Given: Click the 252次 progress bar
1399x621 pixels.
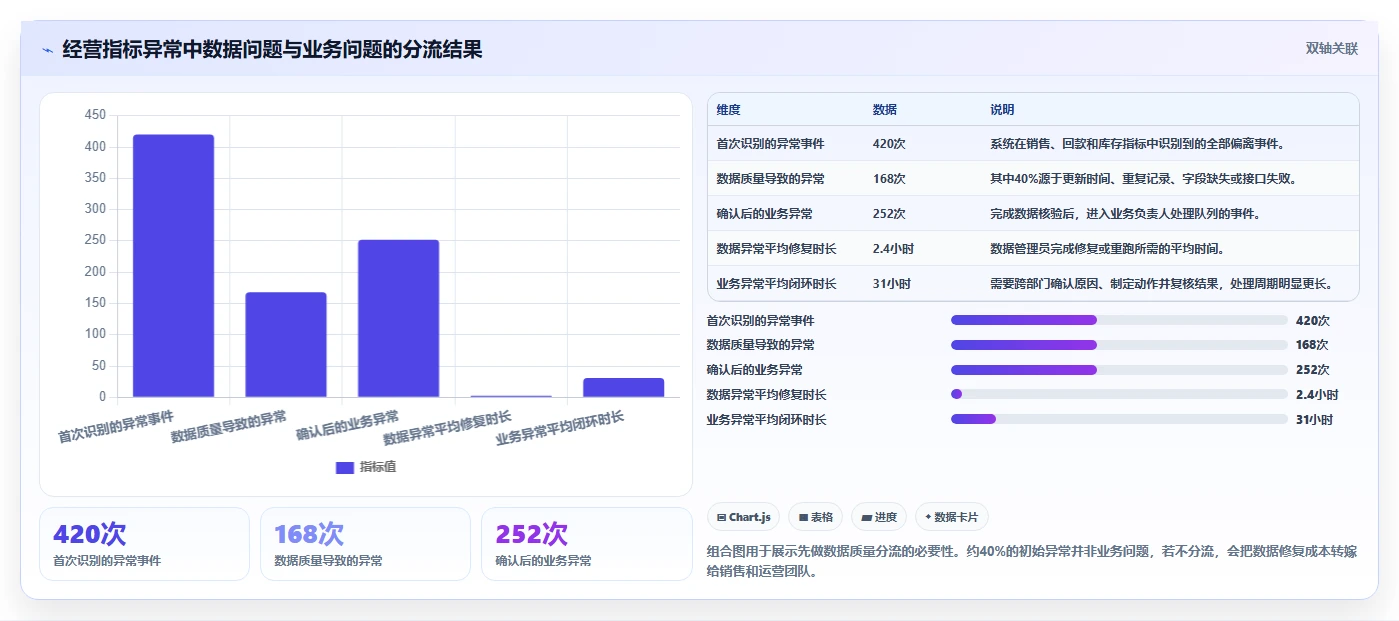Looking at the screenshot, I should coord(1119,370).
